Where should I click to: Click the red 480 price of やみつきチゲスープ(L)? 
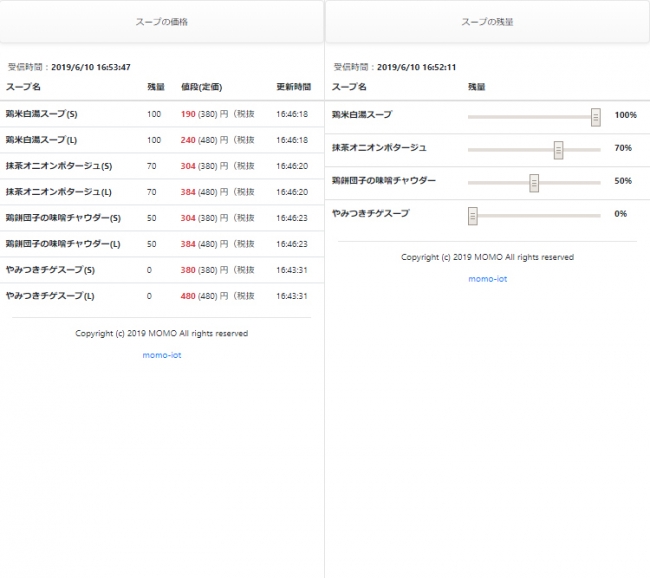coord(188,296)
